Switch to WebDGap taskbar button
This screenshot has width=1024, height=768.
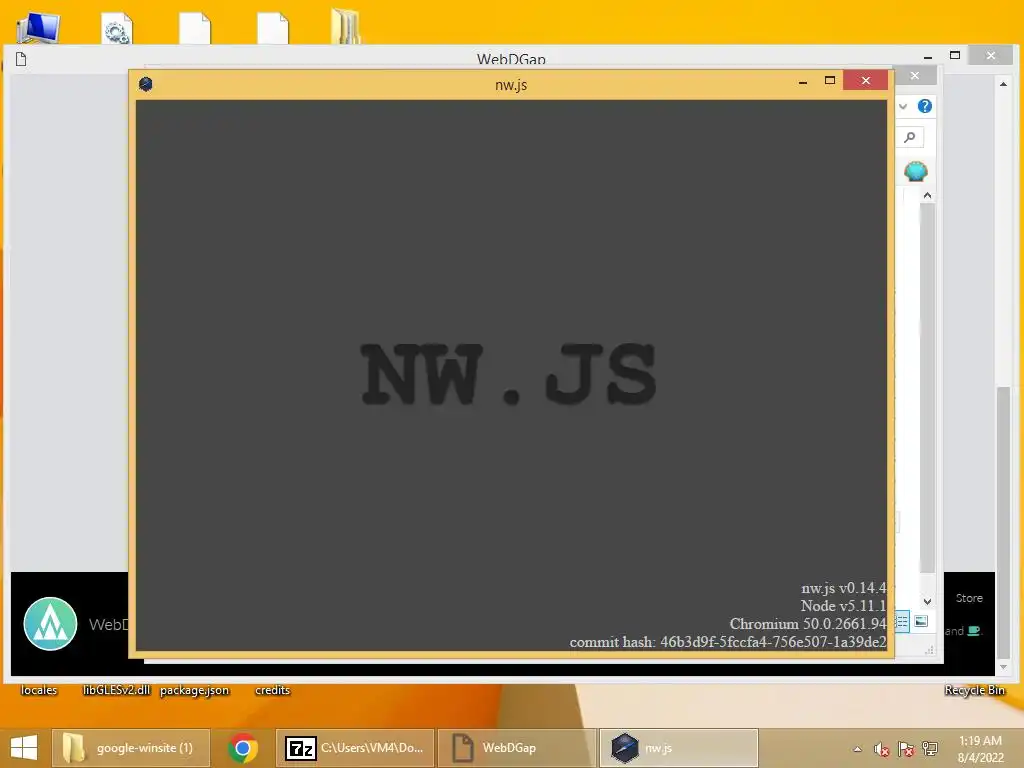pyautogui.click(x=517, y=748)
